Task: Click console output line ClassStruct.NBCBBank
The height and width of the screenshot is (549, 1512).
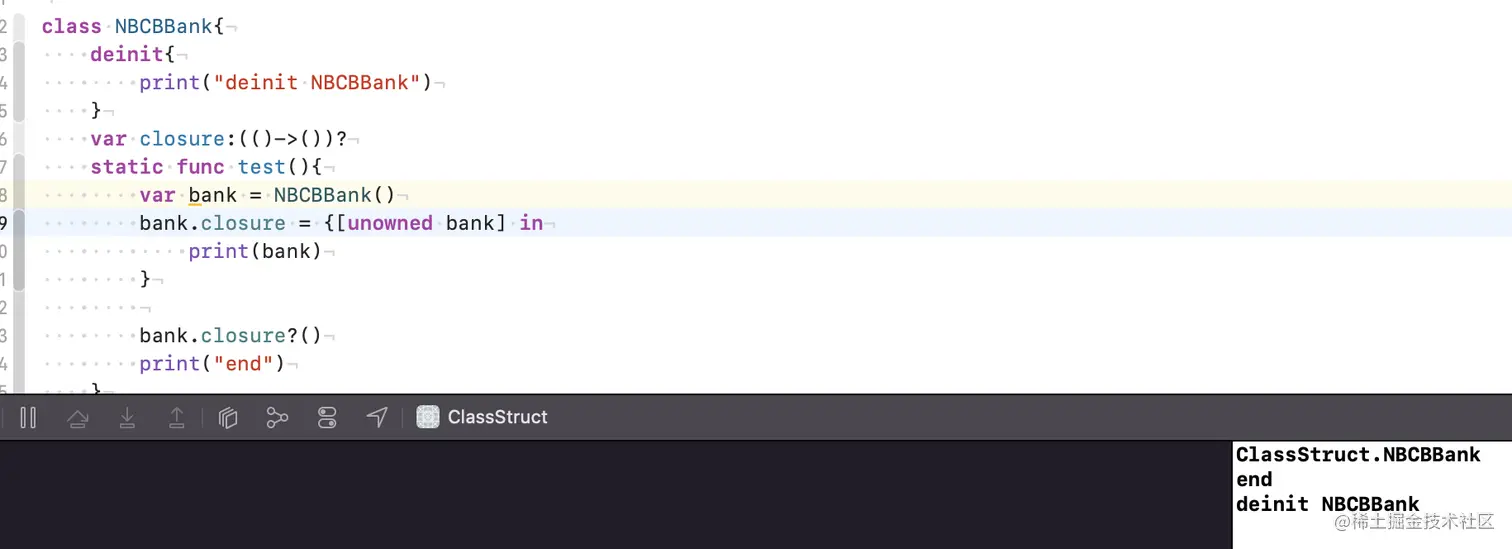Action: coord(1358,454)
